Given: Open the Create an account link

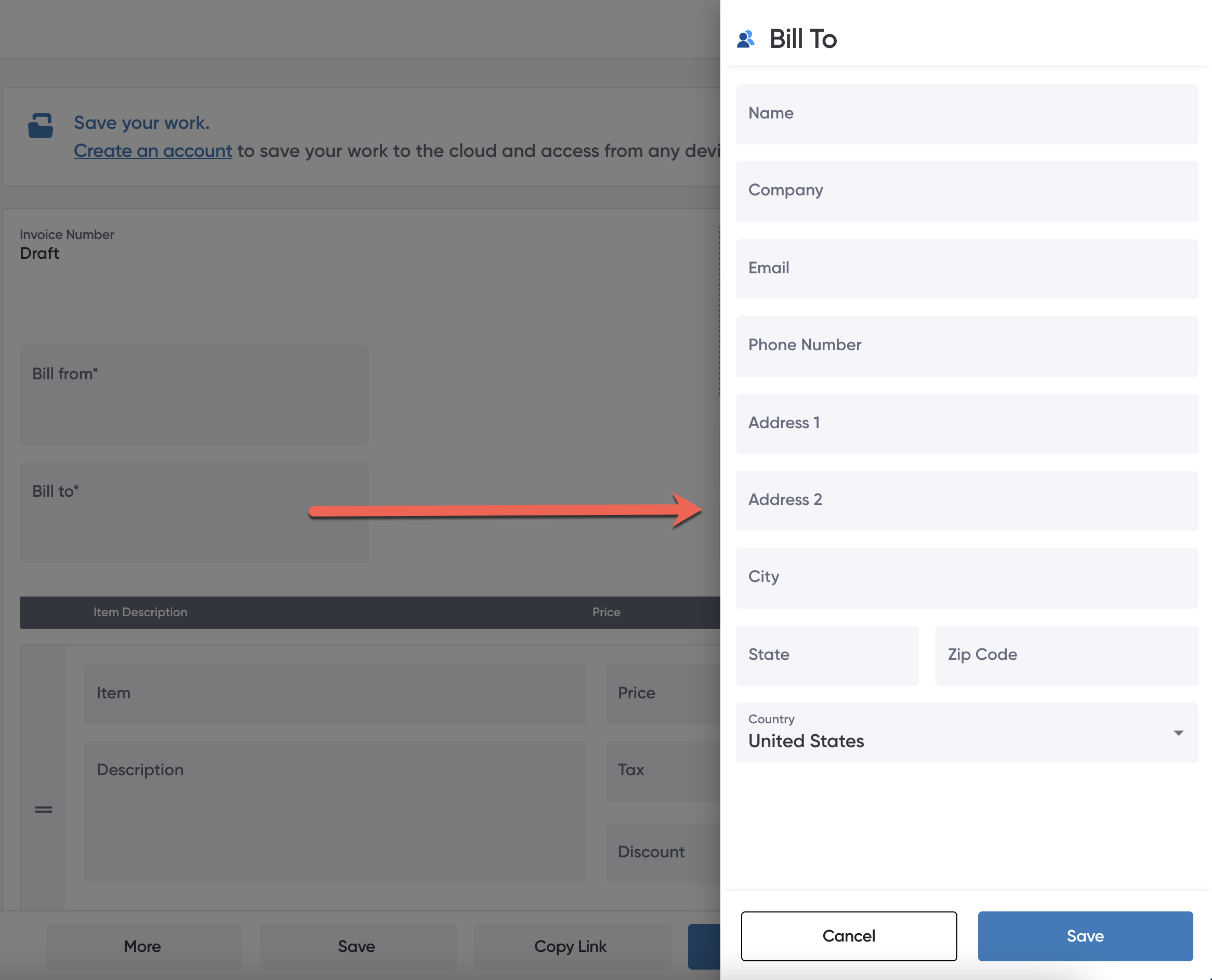Looking at the screenshot, I should click(153, 151).
